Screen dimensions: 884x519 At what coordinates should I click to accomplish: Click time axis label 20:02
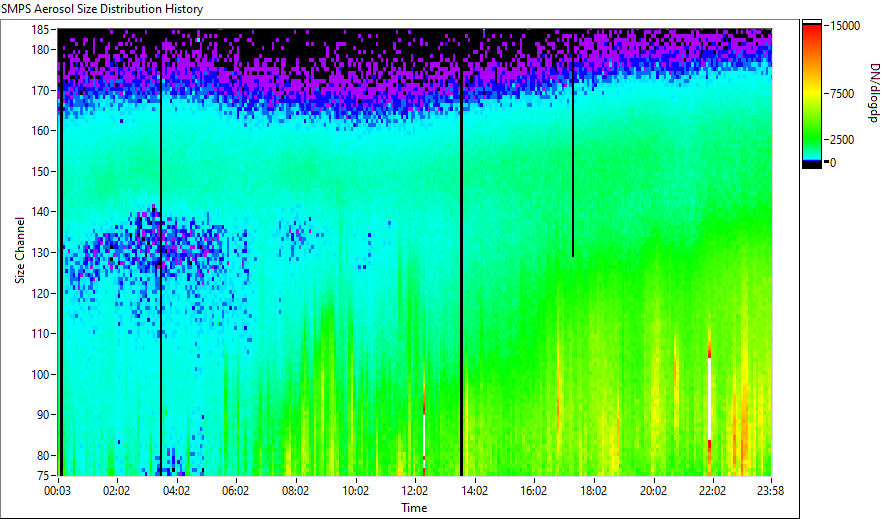[653, 491]
